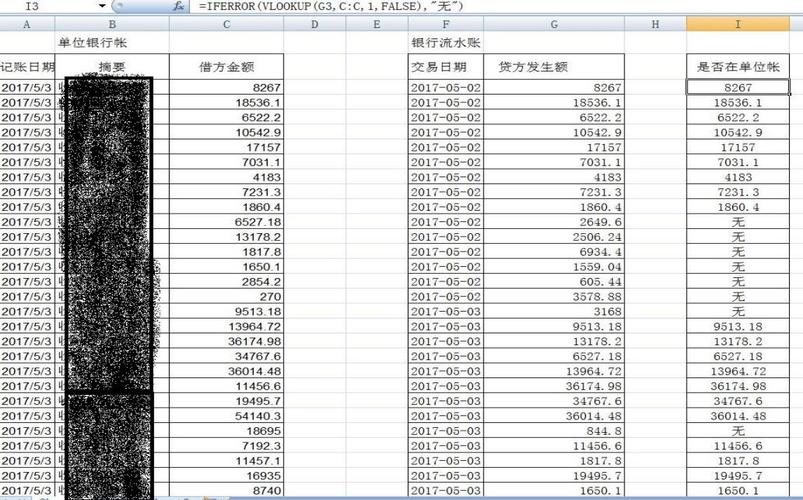
Task: Click the 摘要 header cell
Action: pyautogui.click(x=112, y=67)
